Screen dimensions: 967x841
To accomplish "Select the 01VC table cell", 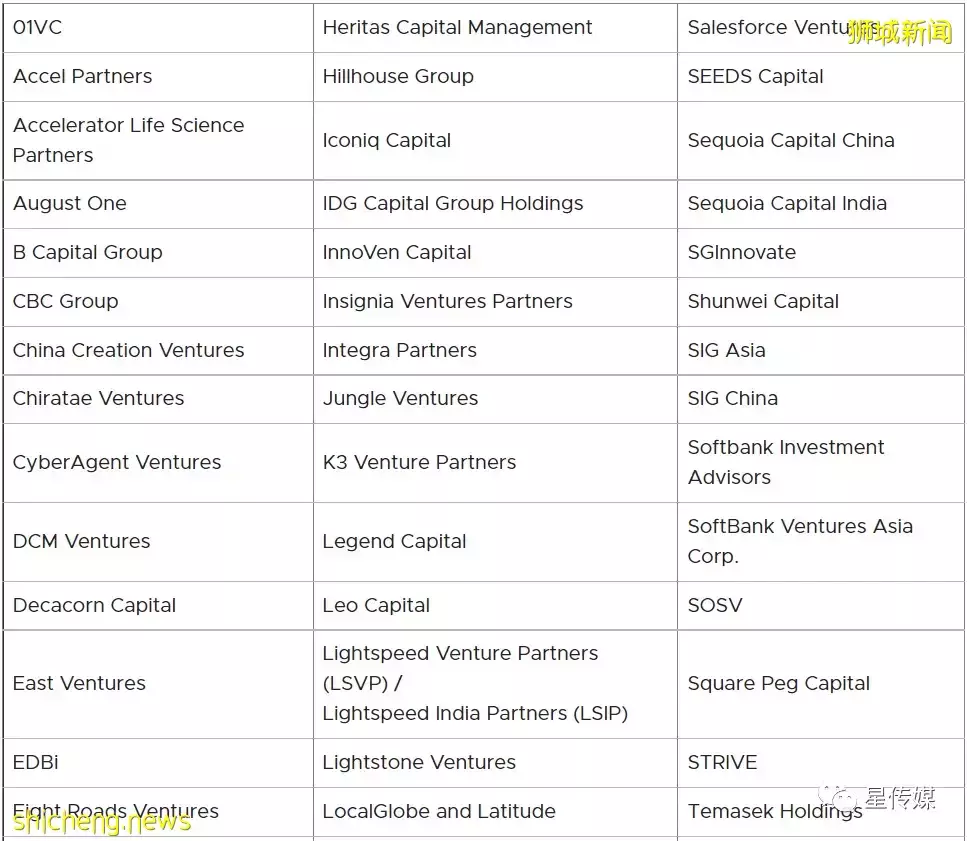I will pos(38,28).
